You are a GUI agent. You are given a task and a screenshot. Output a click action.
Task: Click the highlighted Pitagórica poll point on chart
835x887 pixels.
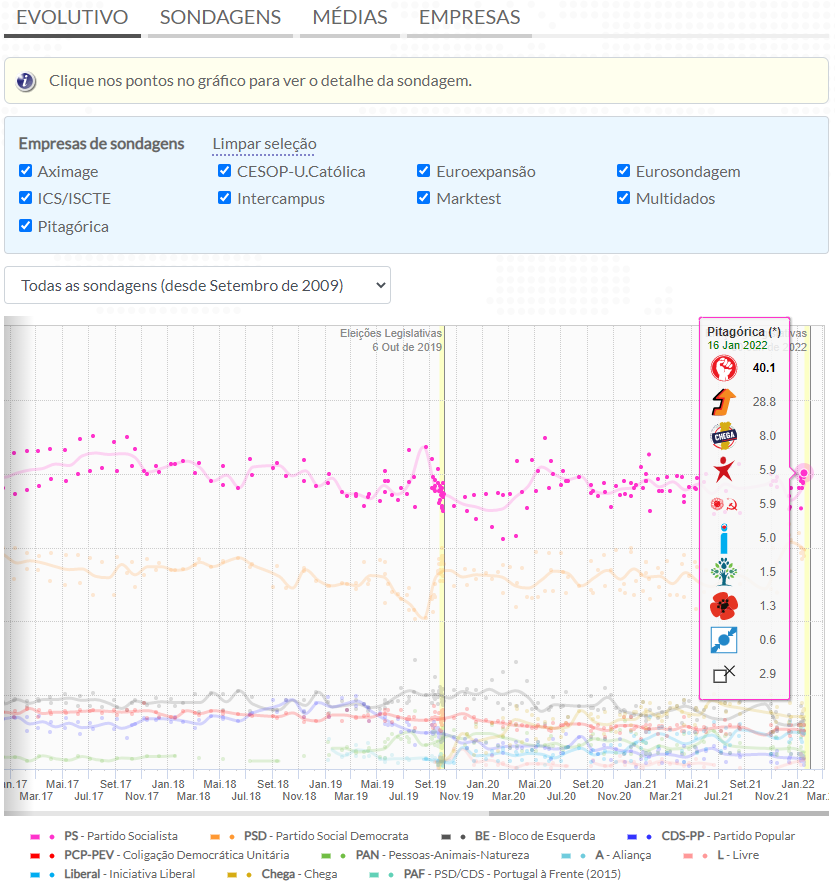(802, 473)
